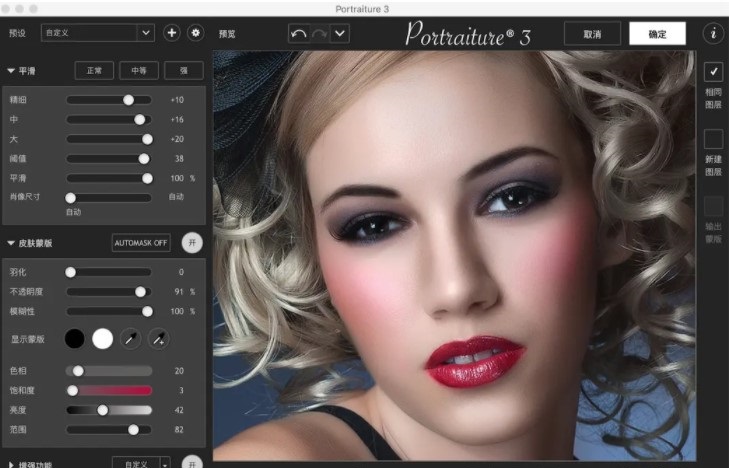Click the redo arrow button

click(x=319, y=33)
